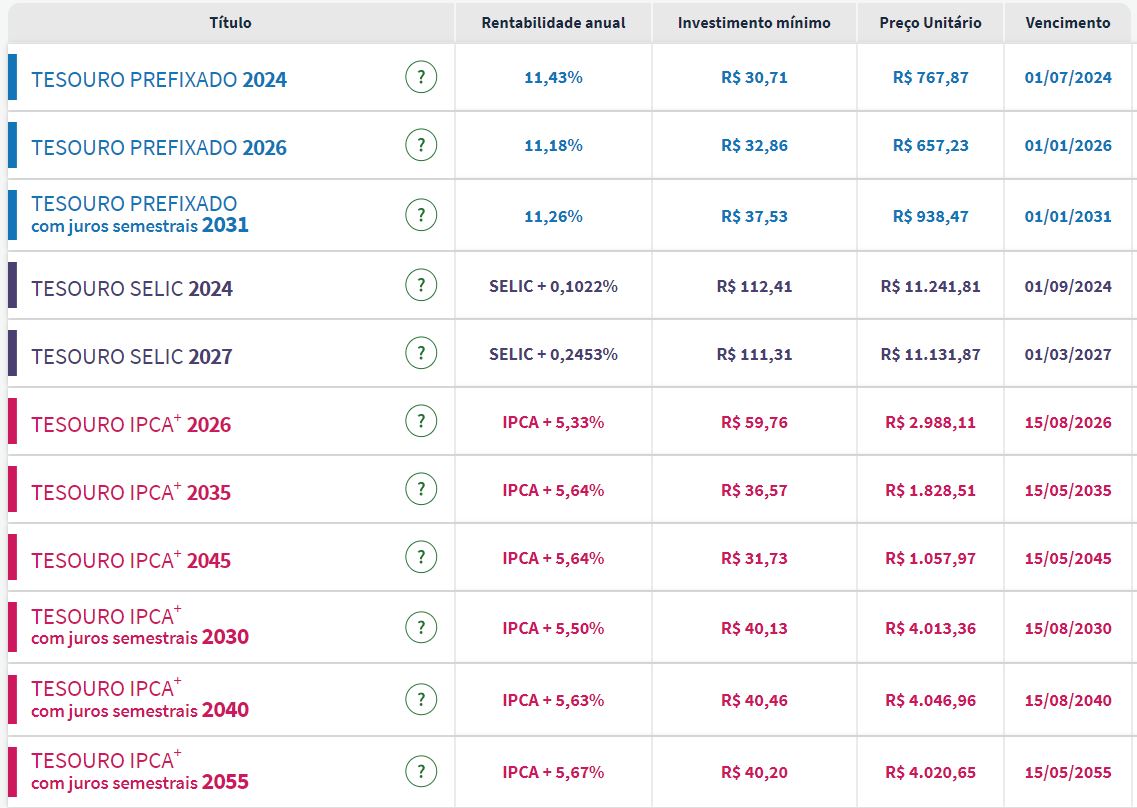Open the help icon for TESOURO IPCA+ 2026
The image size is (1137, 808).
(x=422, y=421)
